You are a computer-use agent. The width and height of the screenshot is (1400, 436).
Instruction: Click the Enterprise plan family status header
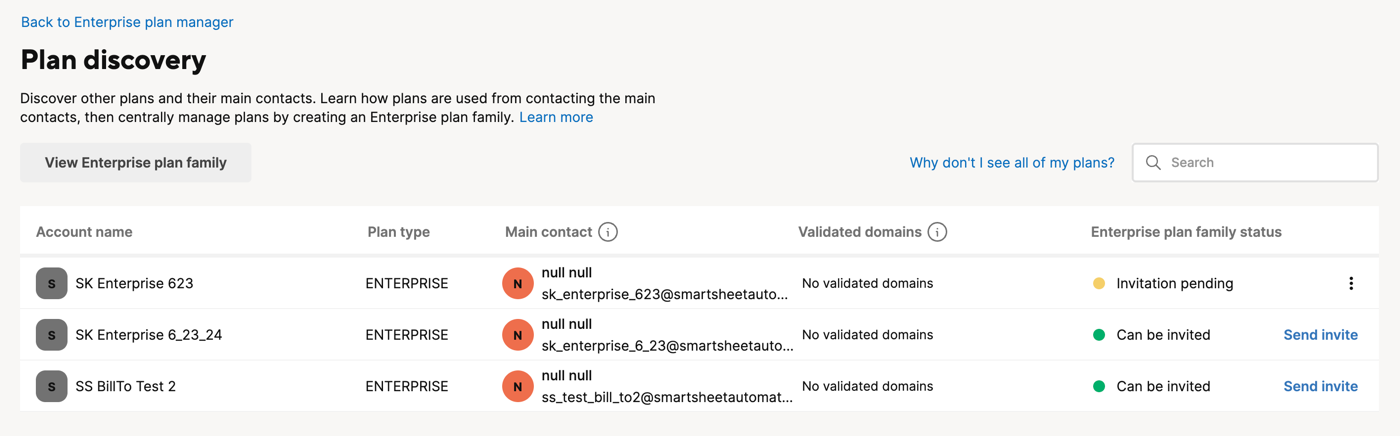click(x=1186, y=232)
